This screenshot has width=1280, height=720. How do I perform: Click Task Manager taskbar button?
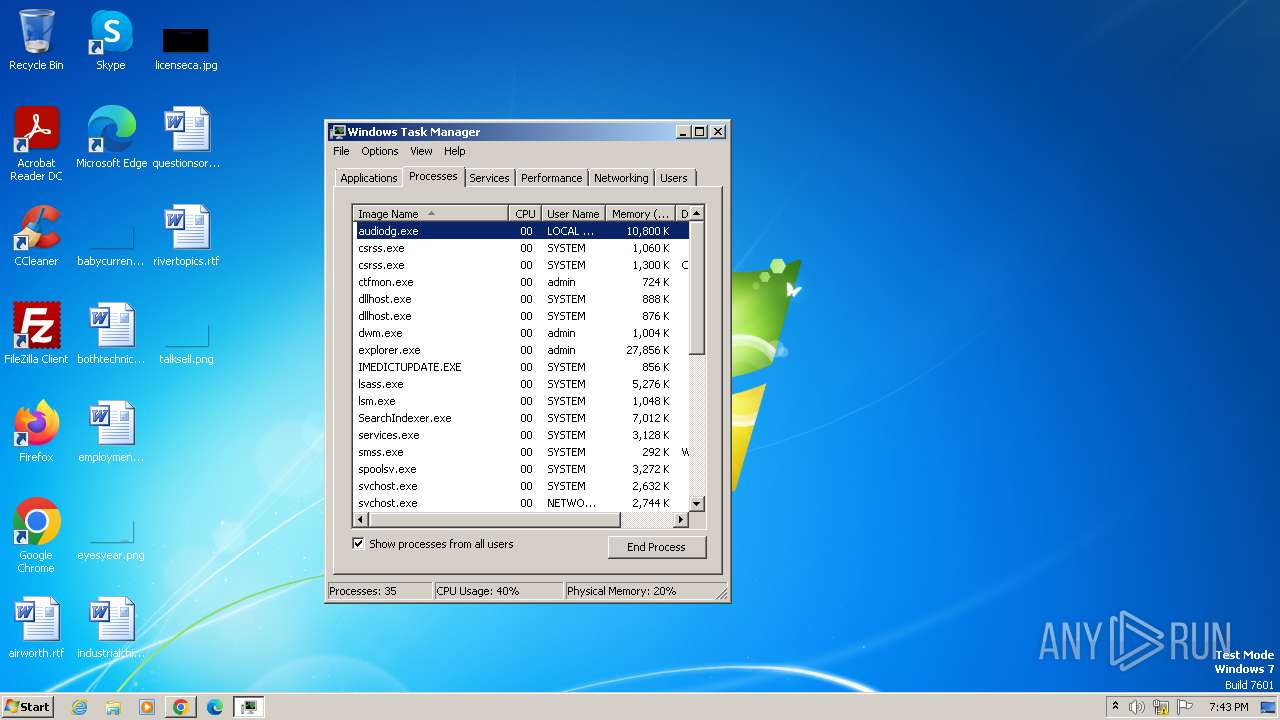coord(248,707)
